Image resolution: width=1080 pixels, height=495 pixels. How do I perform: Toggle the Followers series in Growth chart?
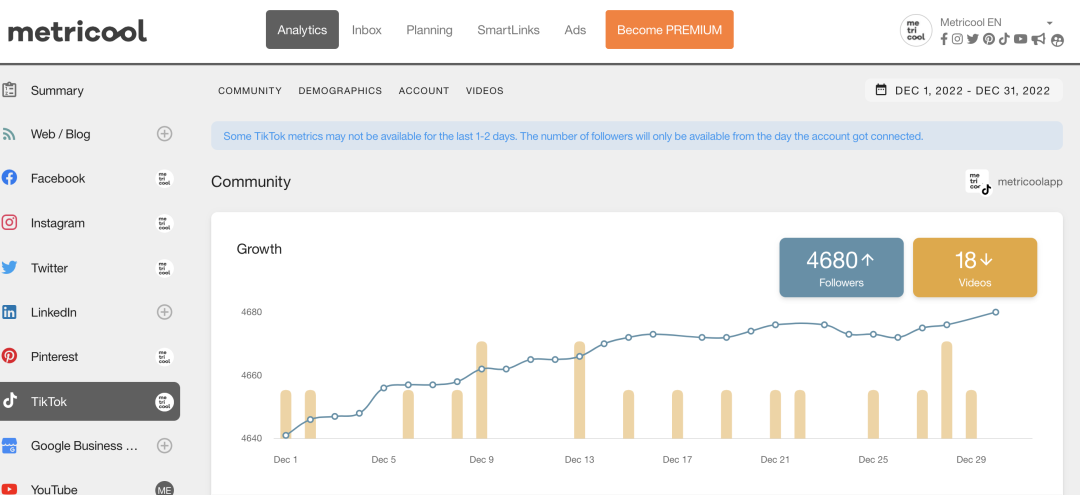coord(841,268)
